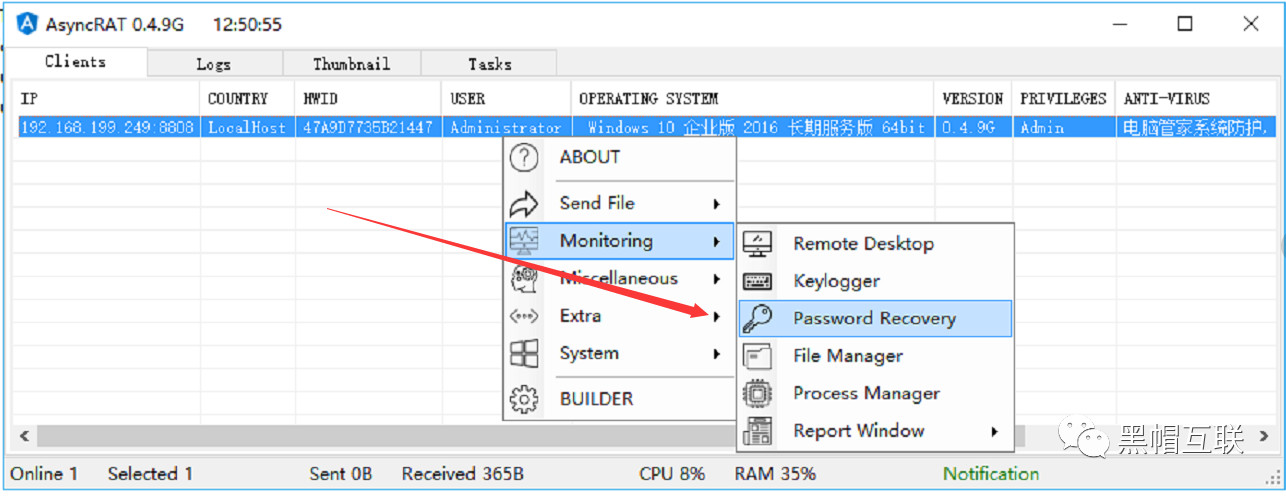Image resolution: width=1286 pixels, height=496 pixels.
Task: Sort by the COUNTRY column header
Action: [248, 99]
